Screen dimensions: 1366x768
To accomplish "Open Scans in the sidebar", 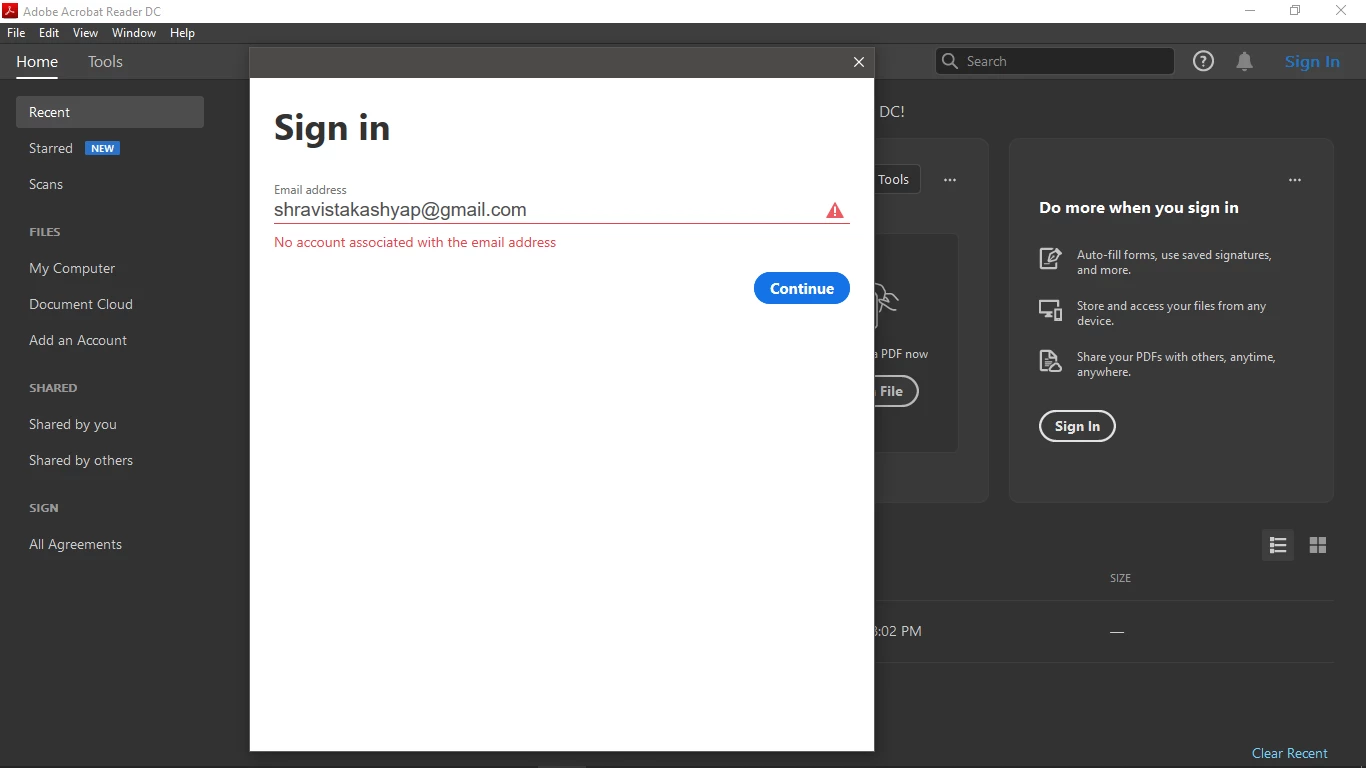I will tap(46, 184).
